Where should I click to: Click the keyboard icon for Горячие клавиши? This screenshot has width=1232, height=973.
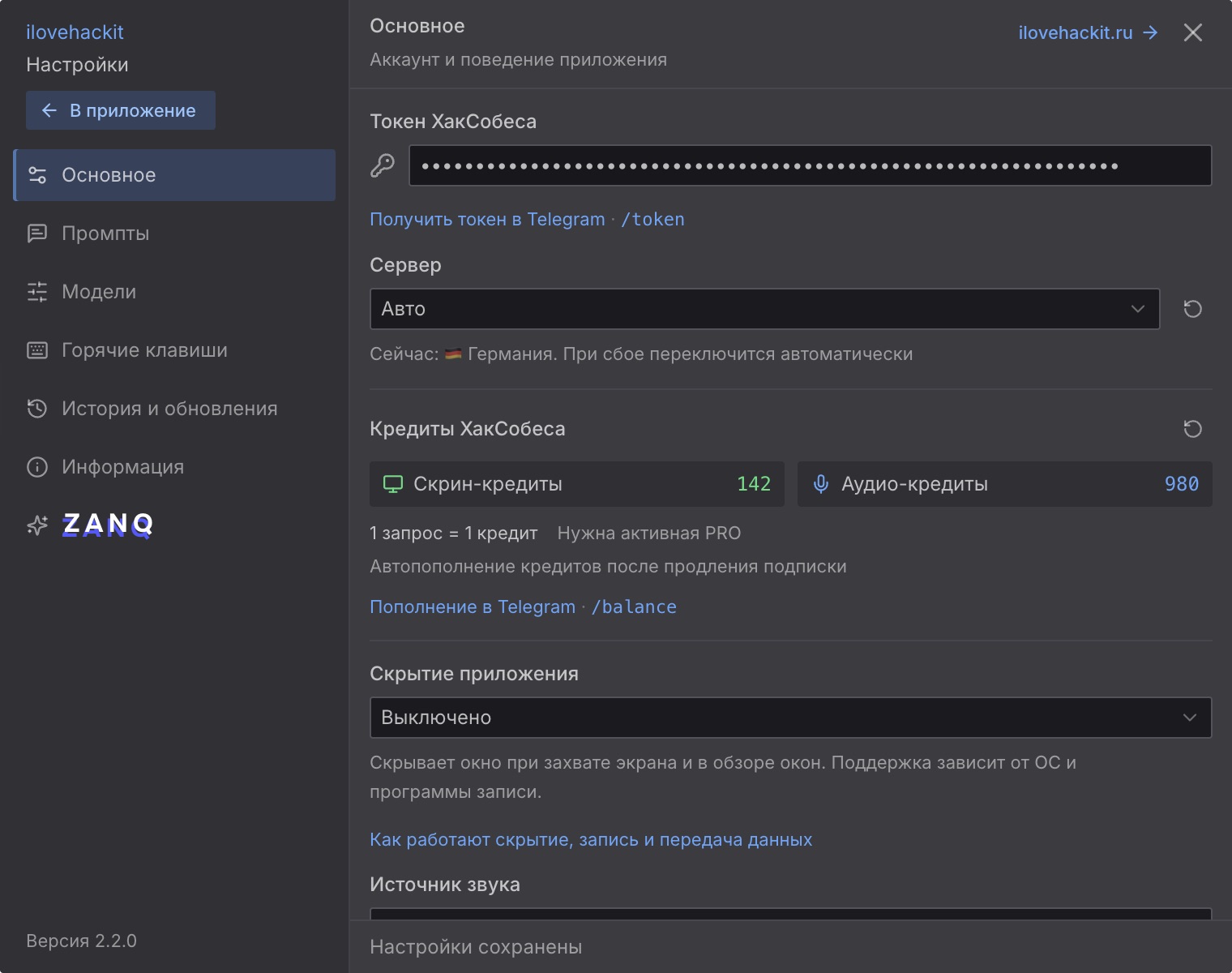(x=37, y=350)
